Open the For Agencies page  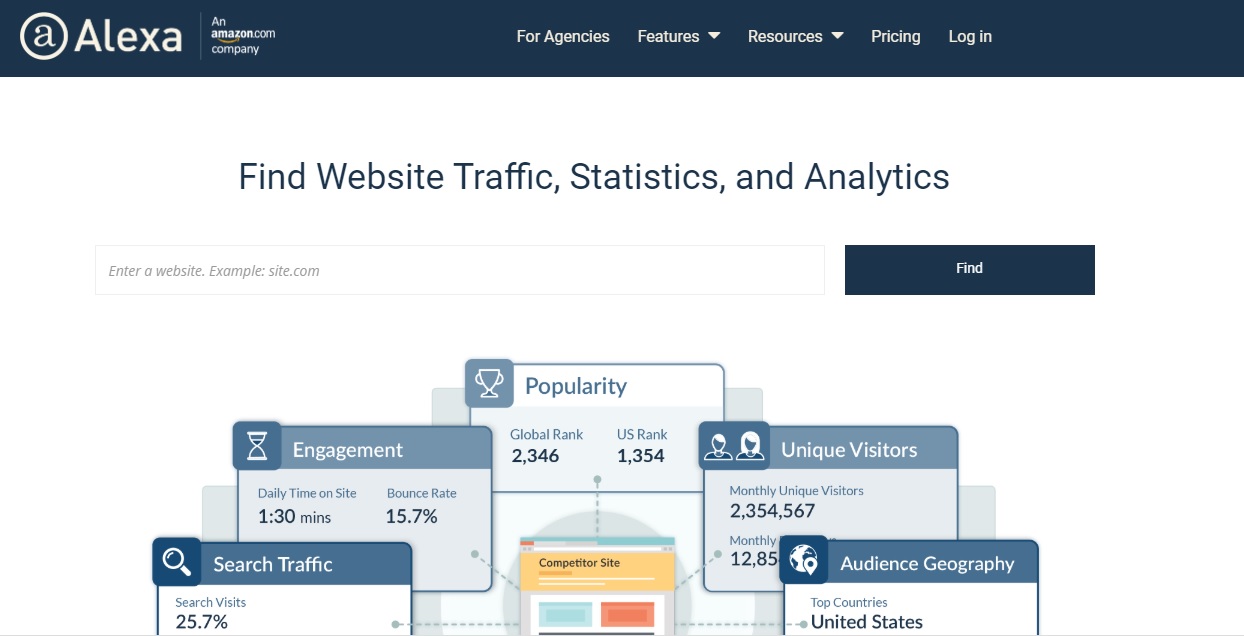pyautogui.click(x=563, y=36)
